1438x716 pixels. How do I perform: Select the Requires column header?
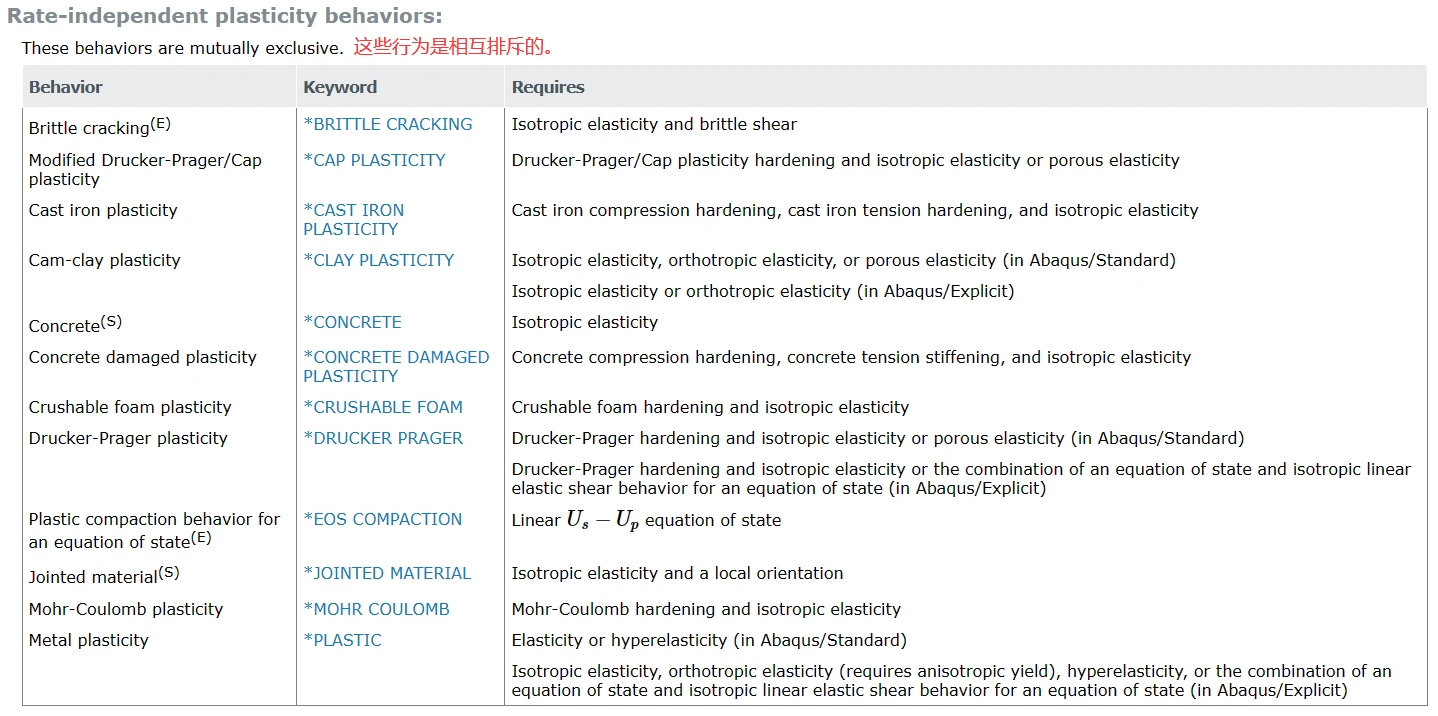(548, 87)
